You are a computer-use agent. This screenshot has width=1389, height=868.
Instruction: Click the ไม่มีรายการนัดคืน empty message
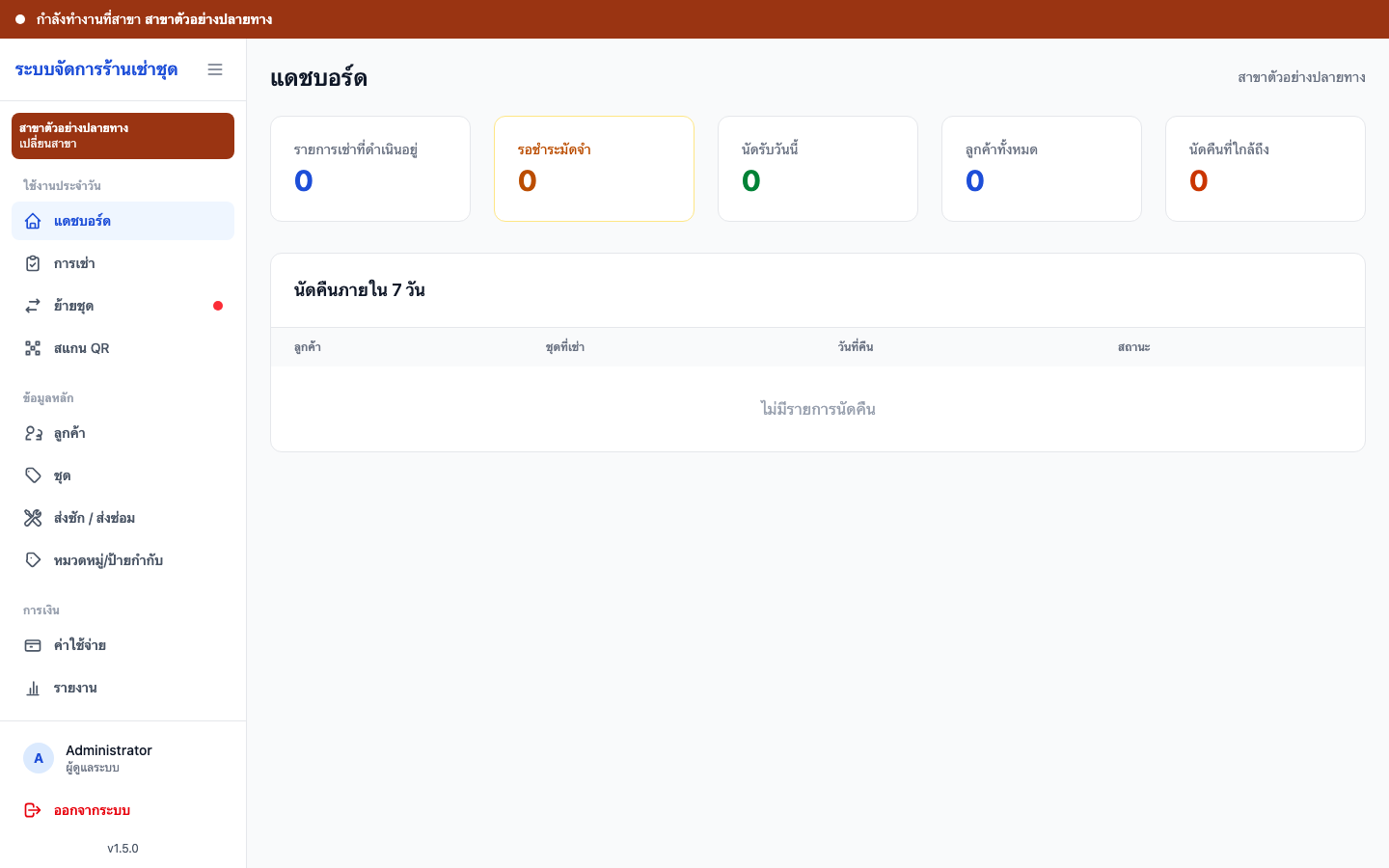pyautogui.click(x=818, y=409)
